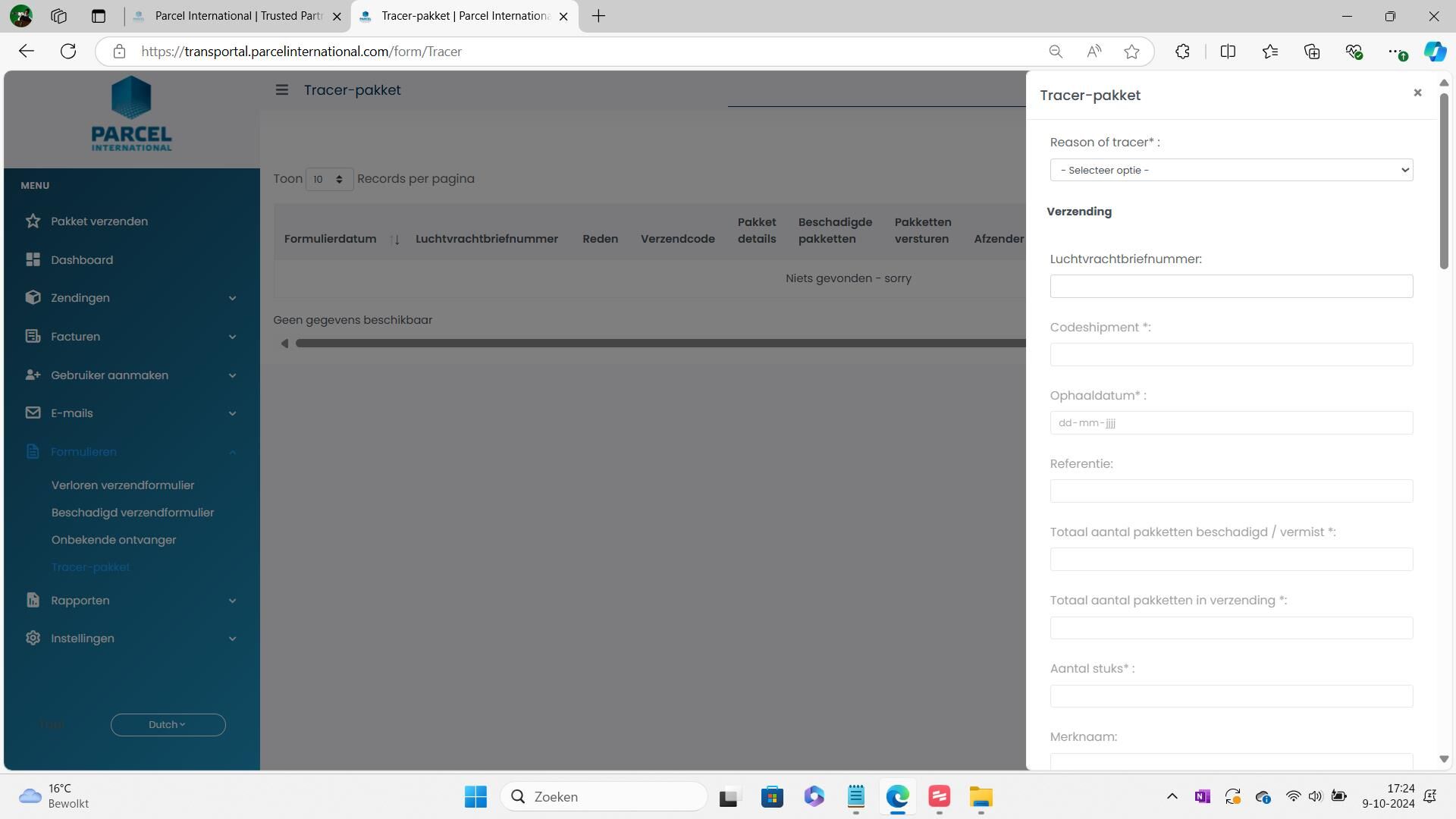Open Beschadigd verzendformulier form
Screen dimensions: 1456x819
[x=133, y=513]
